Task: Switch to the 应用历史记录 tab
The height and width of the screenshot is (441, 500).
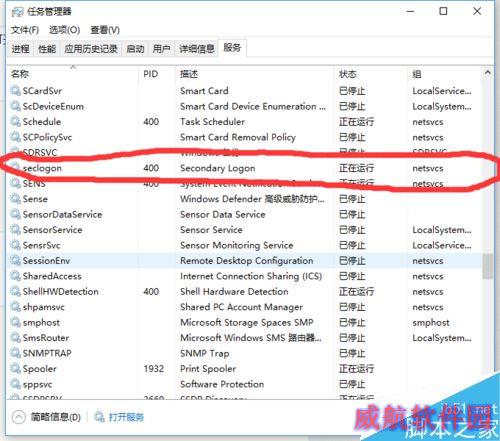Action: pyautogui.click(x=91, y=49)
